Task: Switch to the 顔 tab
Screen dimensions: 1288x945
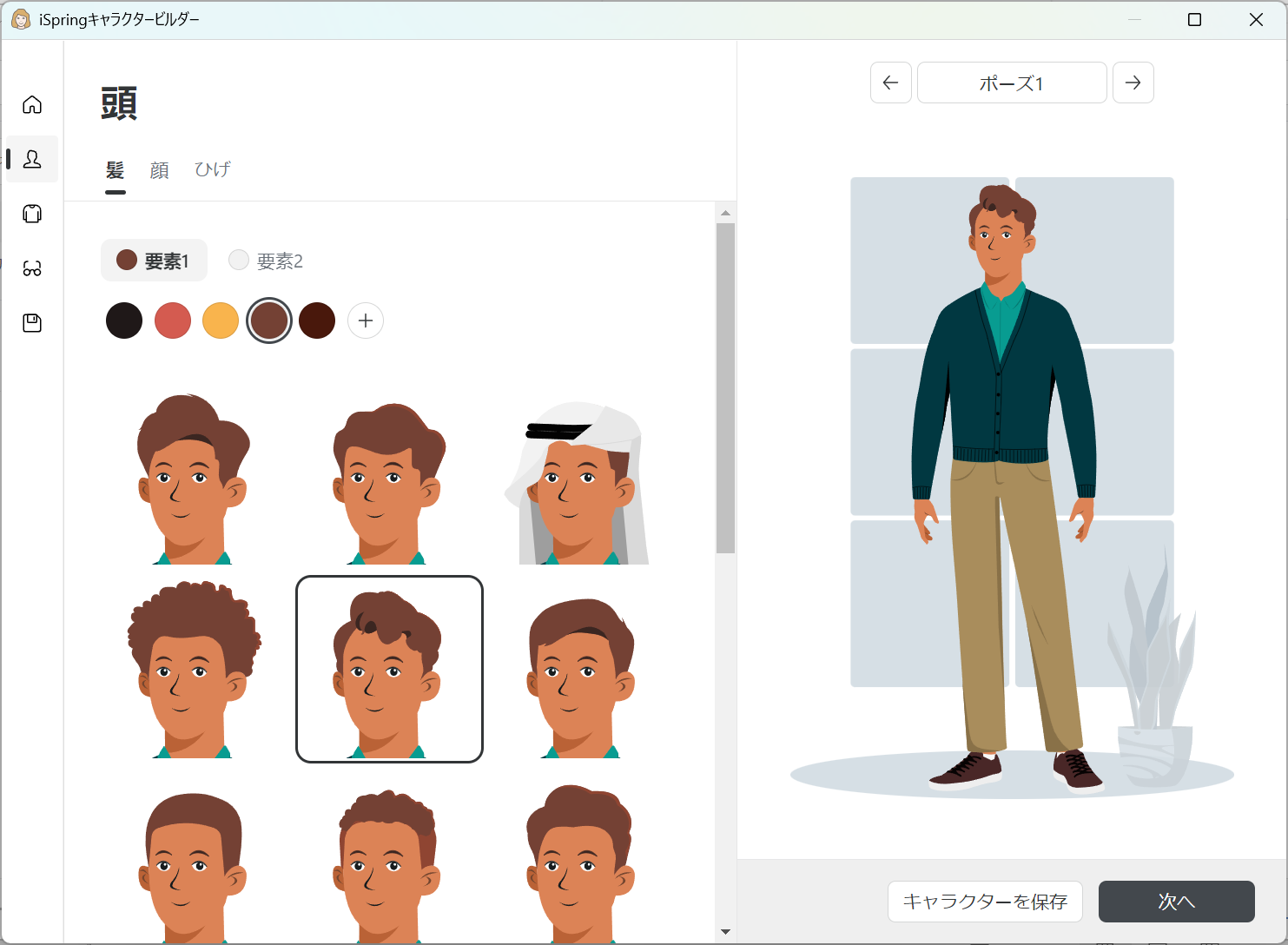Action: pos(160,169)
